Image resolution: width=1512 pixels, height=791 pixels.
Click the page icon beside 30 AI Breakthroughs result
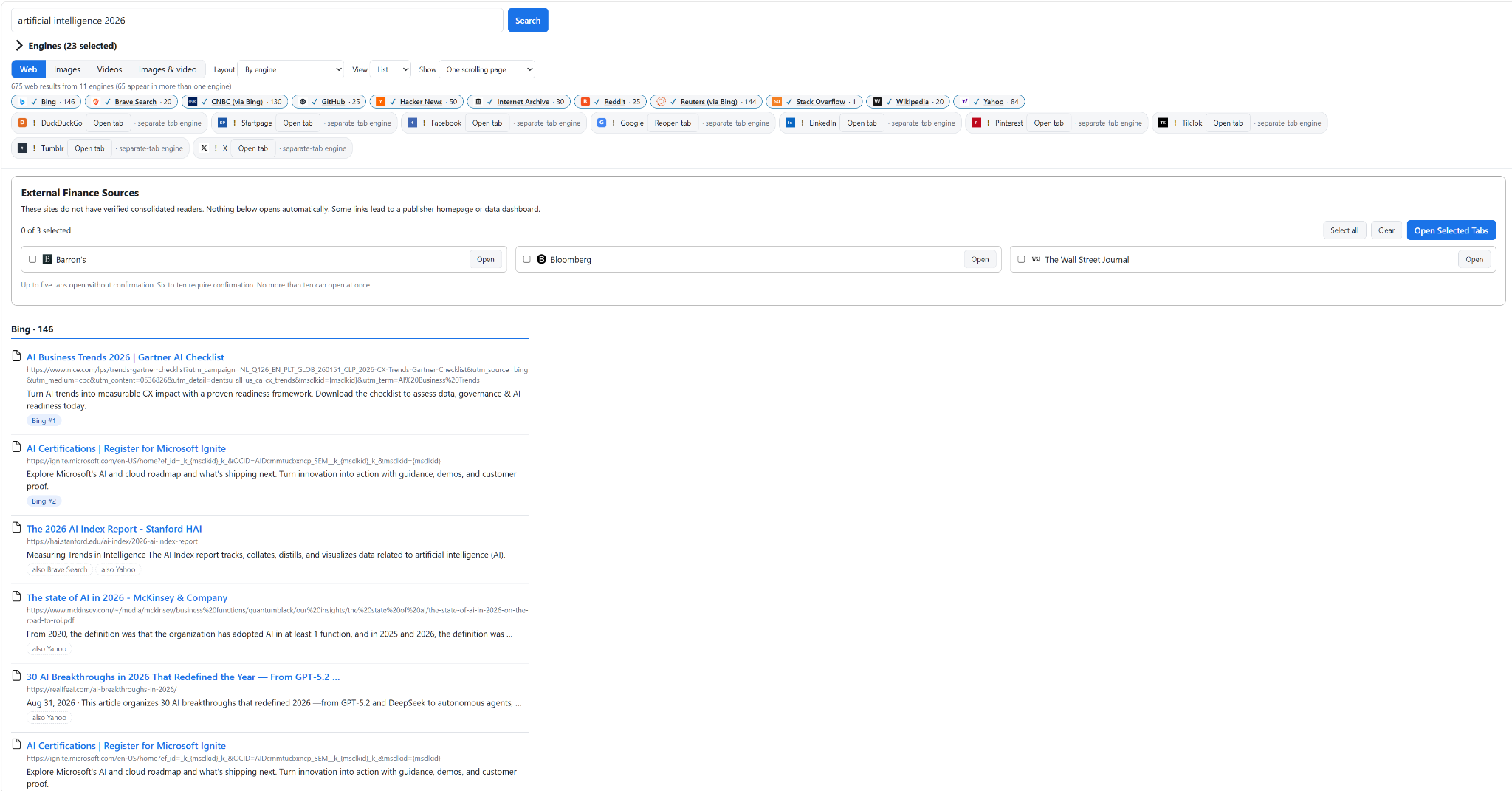point(16,675)
